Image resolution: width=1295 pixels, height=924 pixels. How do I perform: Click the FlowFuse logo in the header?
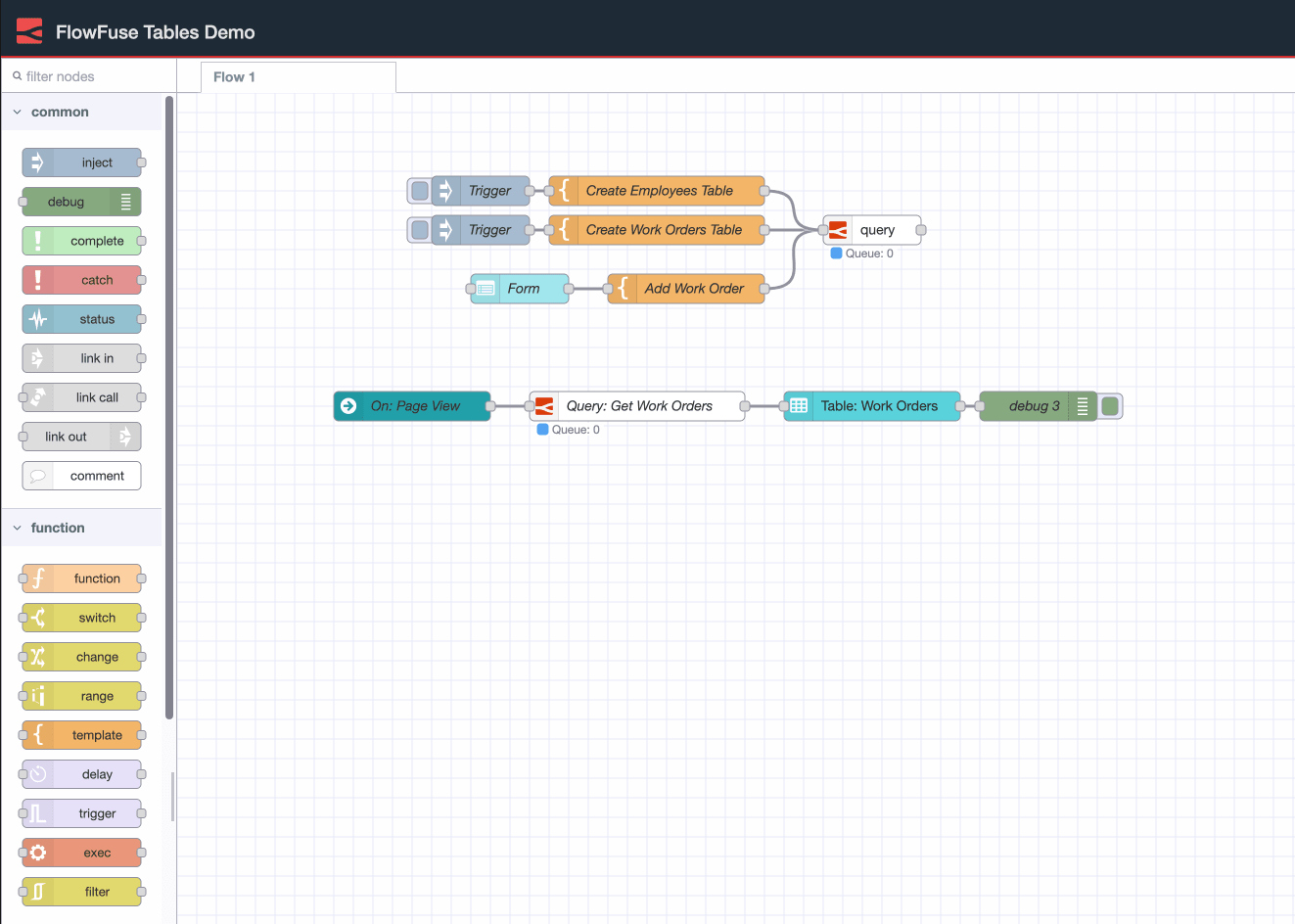(28, 30)
